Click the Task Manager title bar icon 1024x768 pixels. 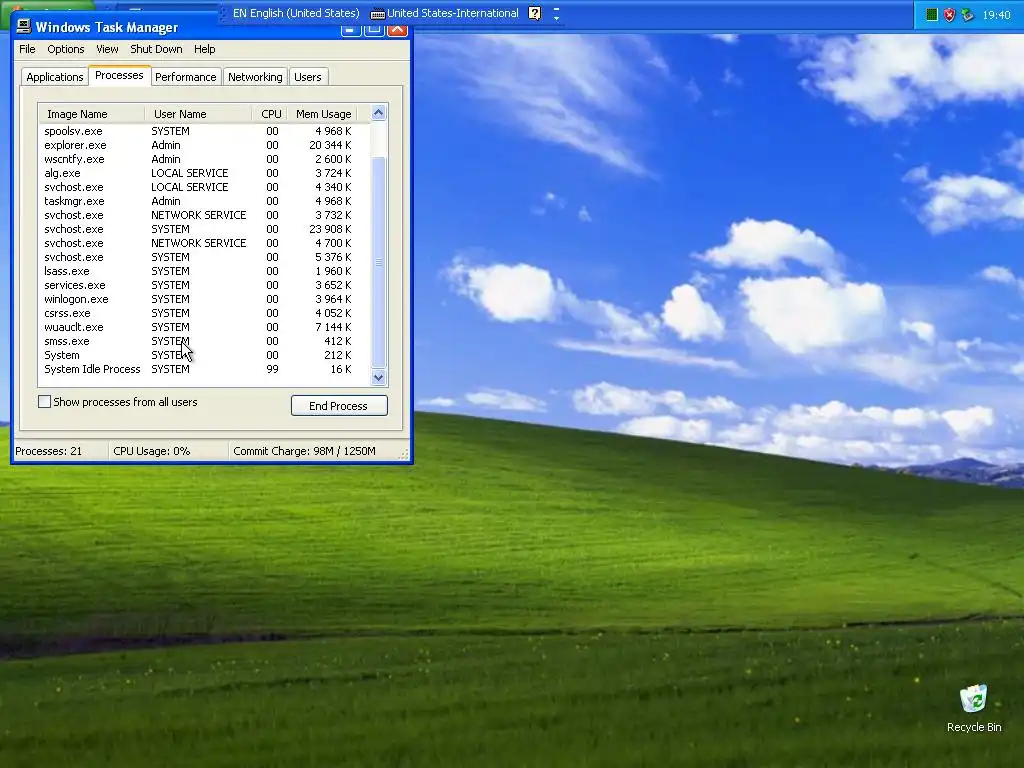pos(24,26)
